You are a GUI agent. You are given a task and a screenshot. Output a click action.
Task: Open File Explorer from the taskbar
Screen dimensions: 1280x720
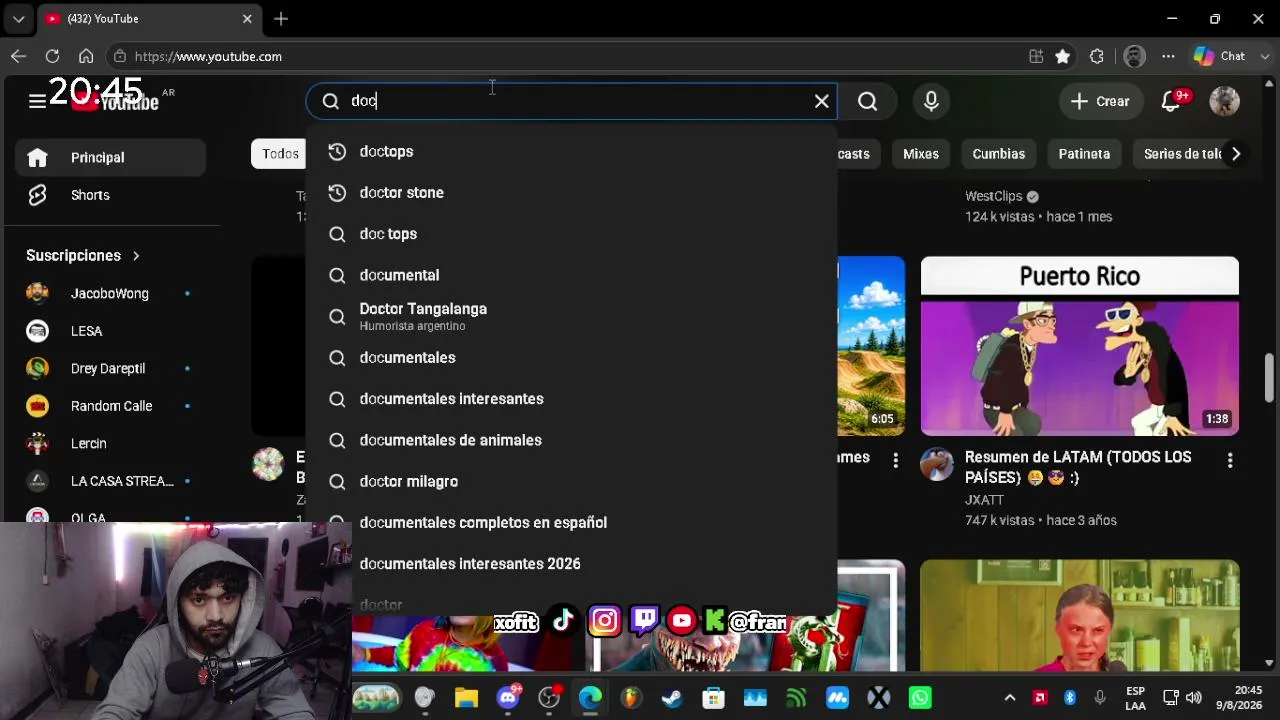(x=466, y=698)
